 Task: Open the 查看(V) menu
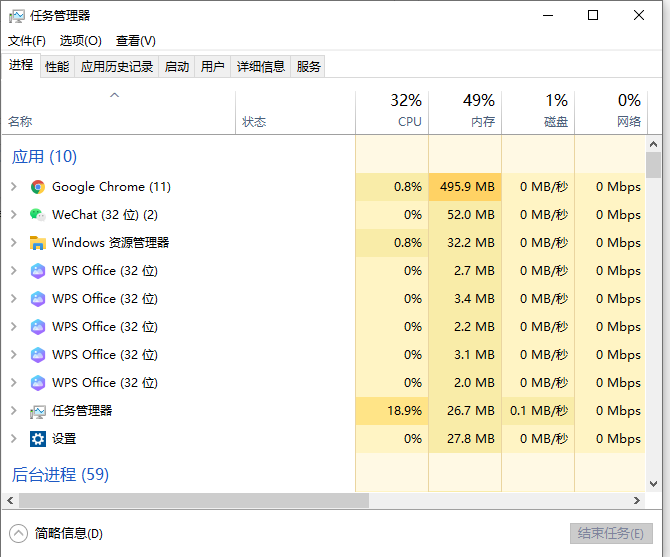pyautogui.click(x=136, y=41)
